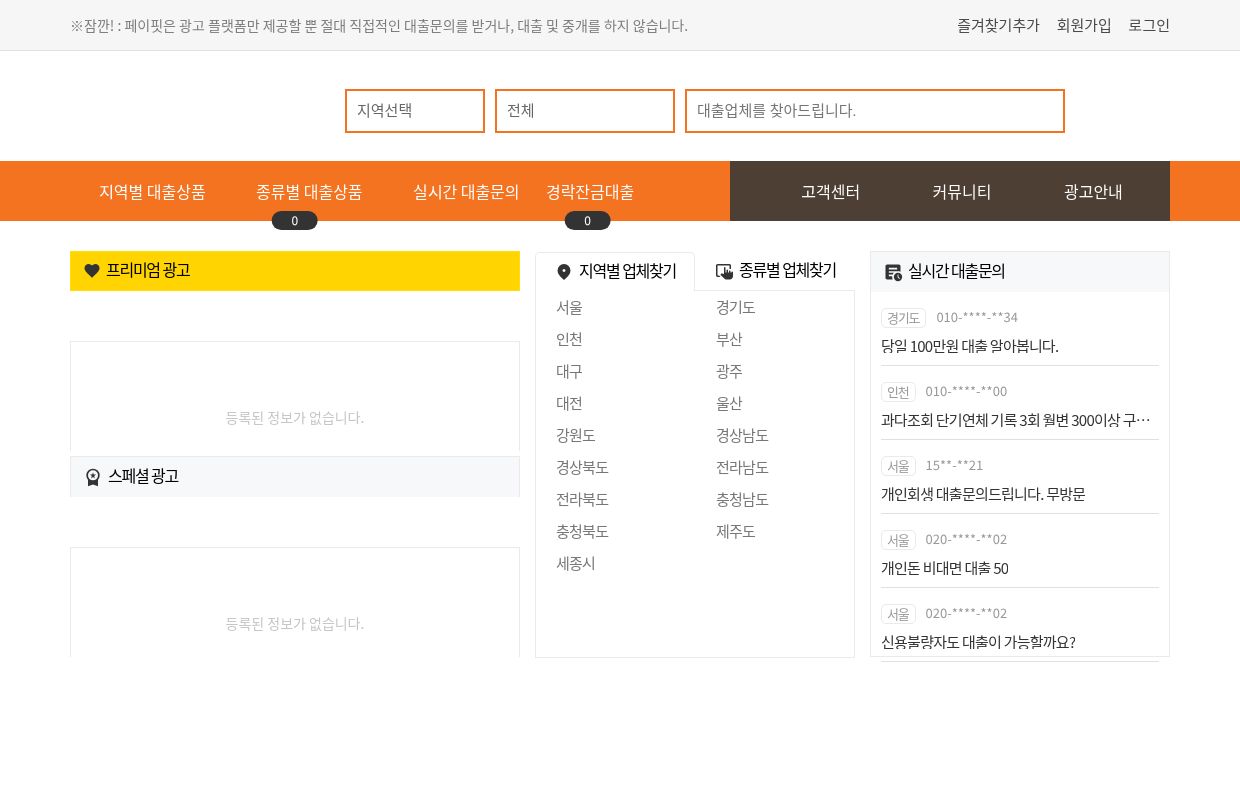The image size is (1240, 800).
Task: Click the 로그인 link
Action: coord(1149,26)
